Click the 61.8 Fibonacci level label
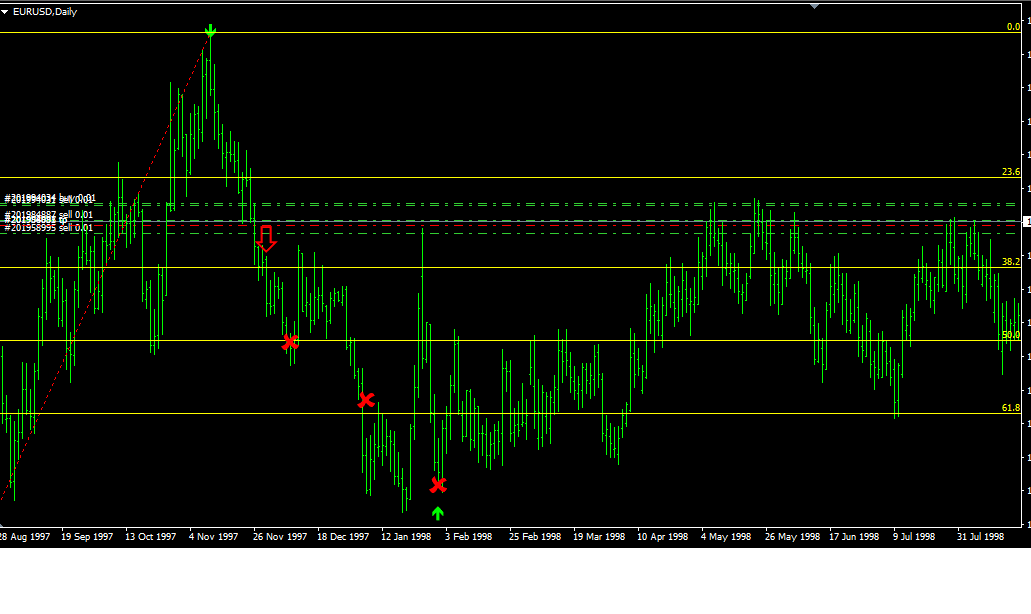The image size is (1031, 614). pos(1011,408)
